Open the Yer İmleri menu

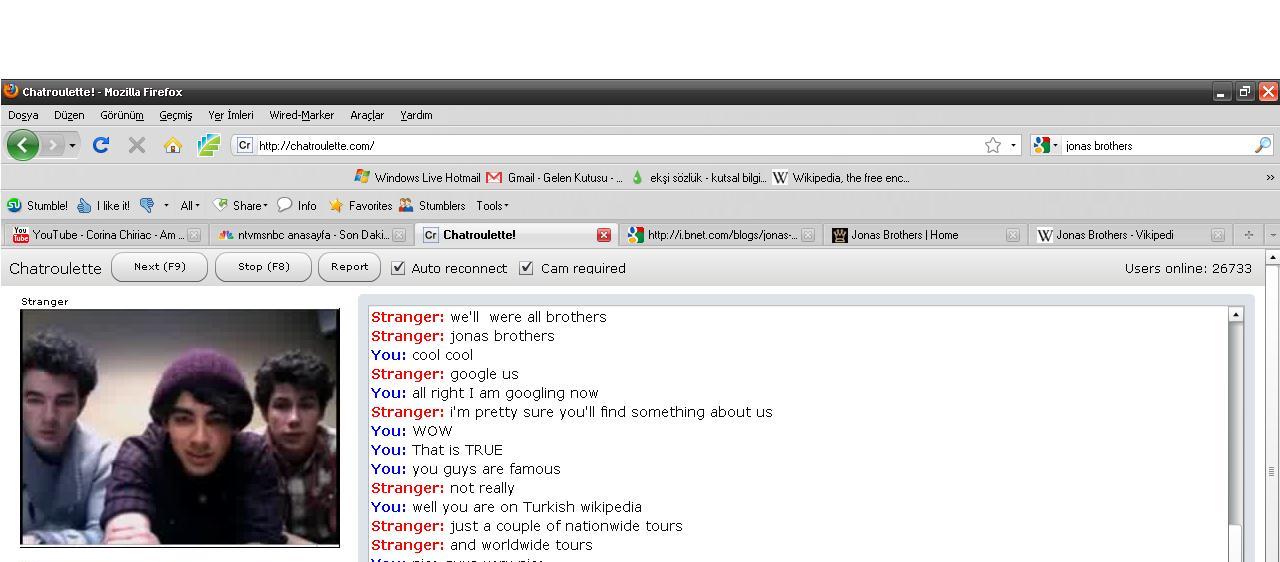point(231,115)
